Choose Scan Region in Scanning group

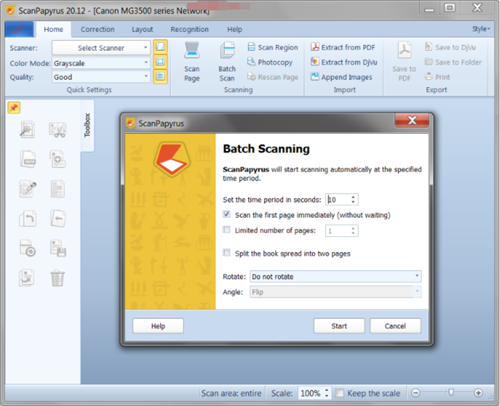pyautogui.click(x=273, y=47)
